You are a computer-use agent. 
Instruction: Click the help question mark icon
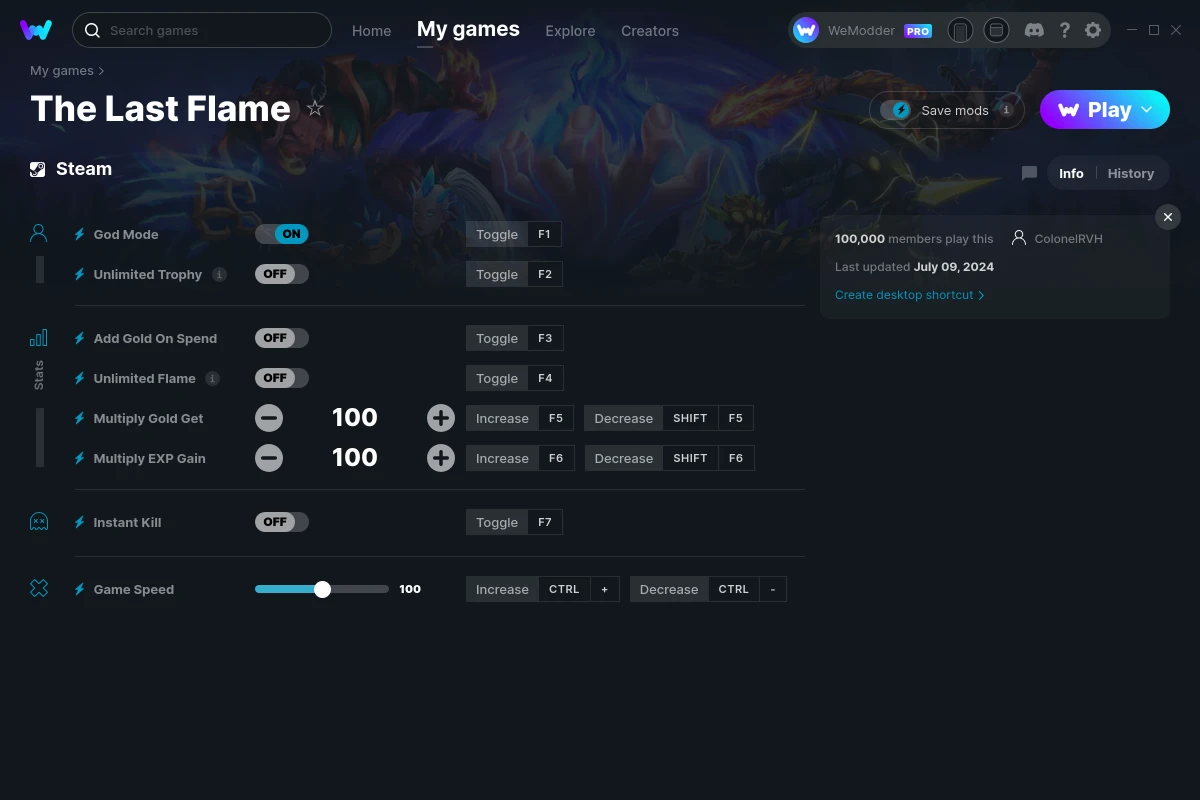[1064, 30]
